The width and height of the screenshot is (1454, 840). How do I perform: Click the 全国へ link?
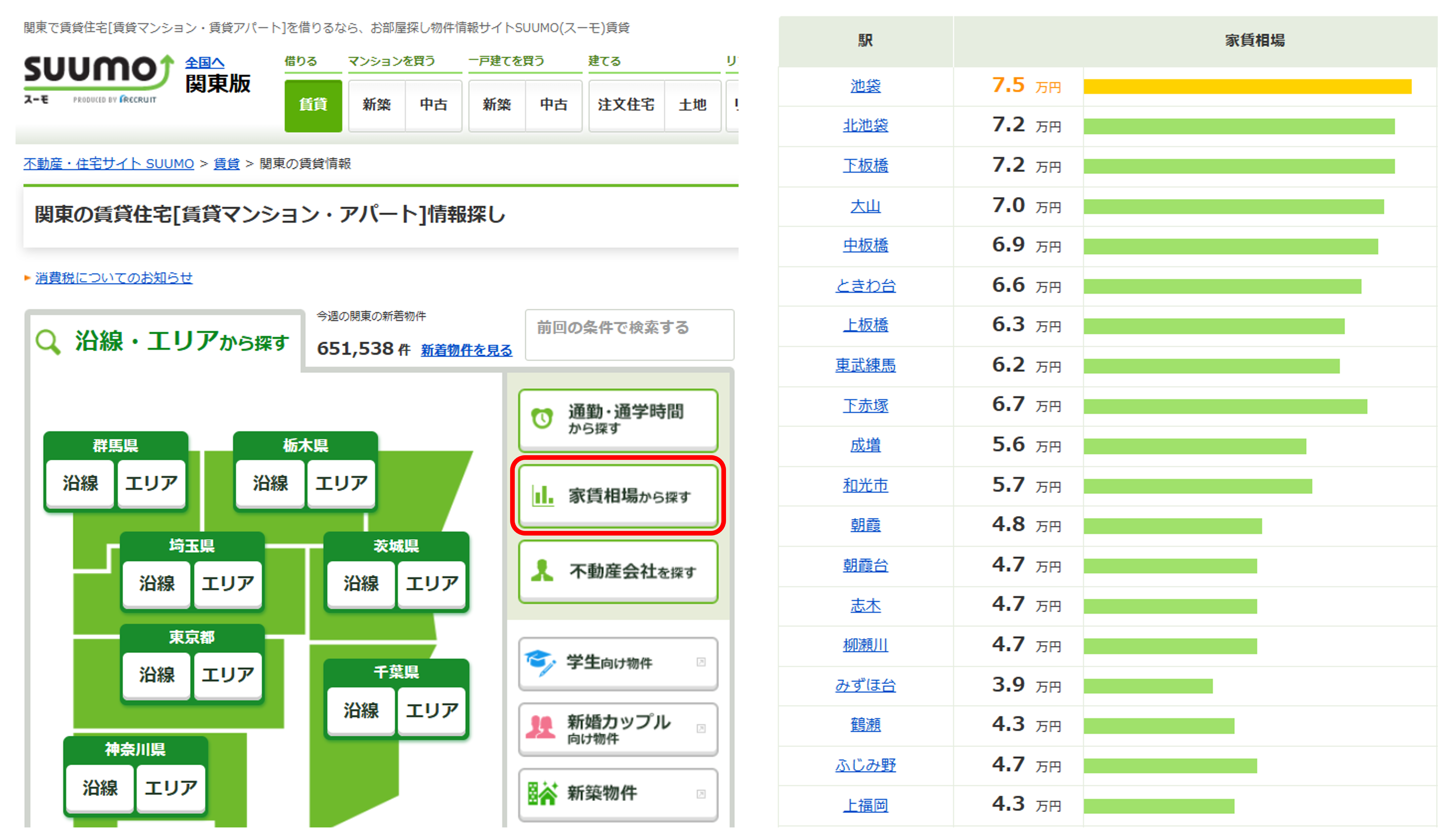[204, 62]
